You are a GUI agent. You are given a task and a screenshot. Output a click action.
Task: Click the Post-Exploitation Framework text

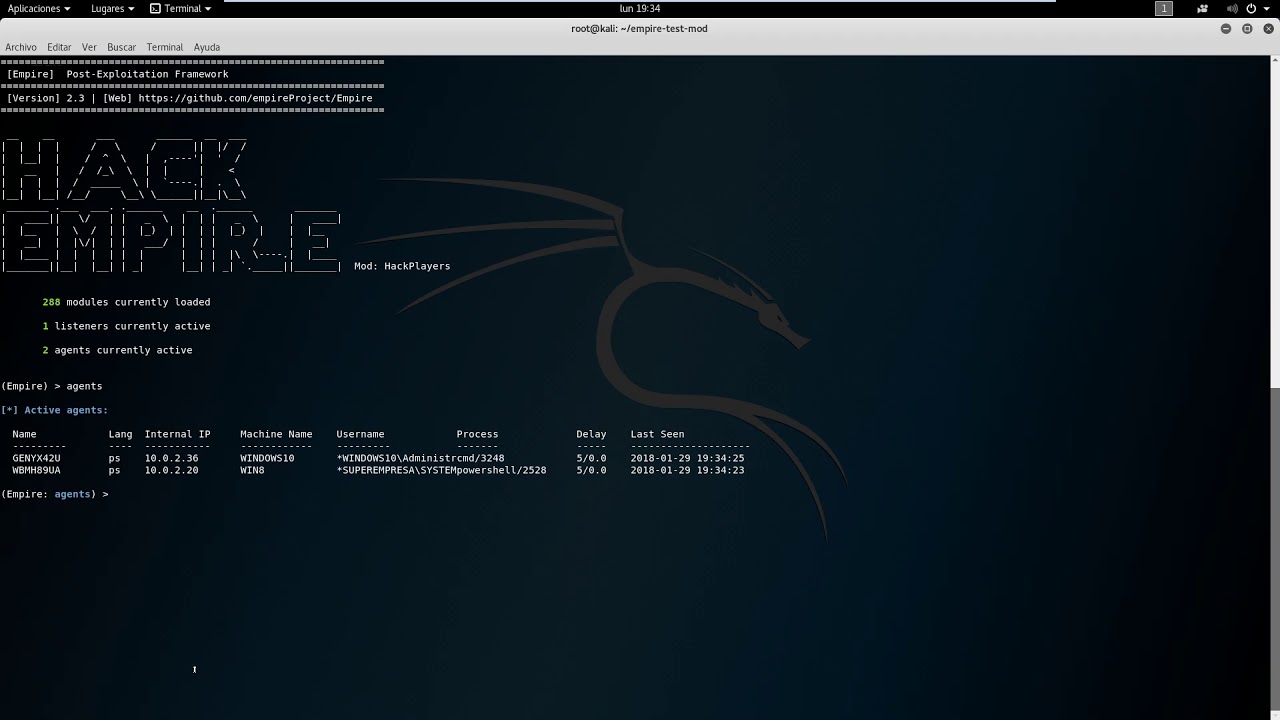click(x=147, y=74)
